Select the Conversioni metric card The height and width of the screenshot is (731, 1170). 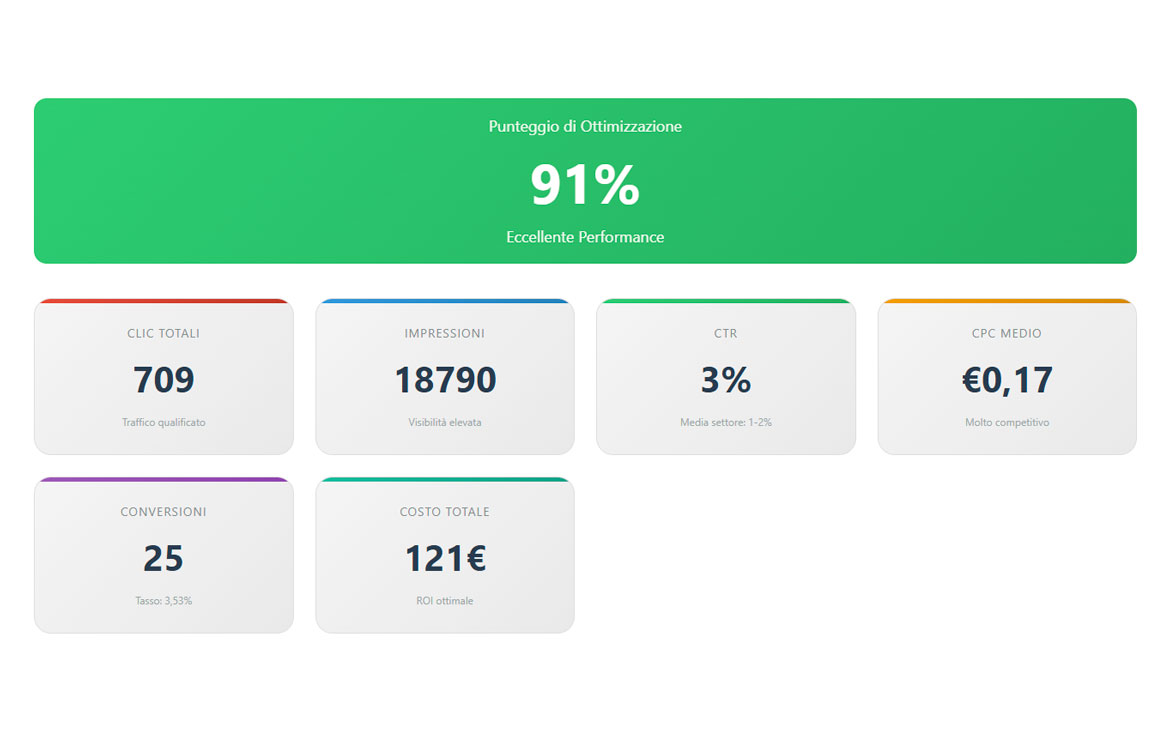(163, 555)
